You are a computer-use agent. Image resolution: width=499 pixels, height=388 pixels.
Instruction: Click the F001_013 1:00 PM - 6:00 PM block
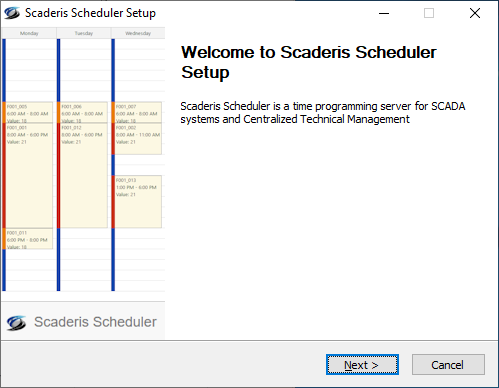pos(138,202)
